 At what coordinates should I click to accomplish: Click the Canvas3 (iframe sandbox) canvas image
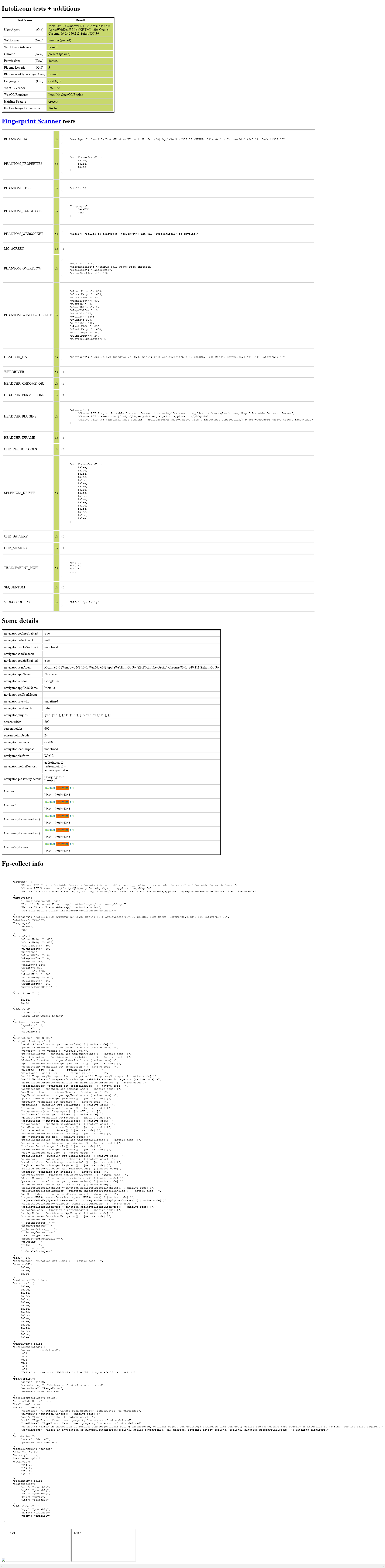[59, 816]
